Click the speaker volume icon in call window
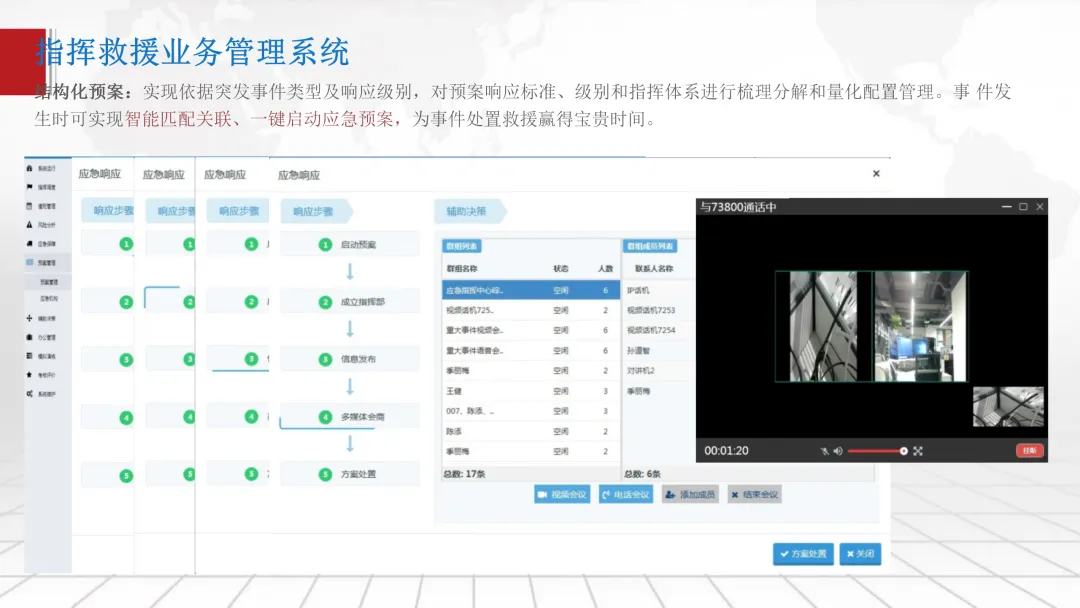The image size is (1080, 608). click(838, 451)
